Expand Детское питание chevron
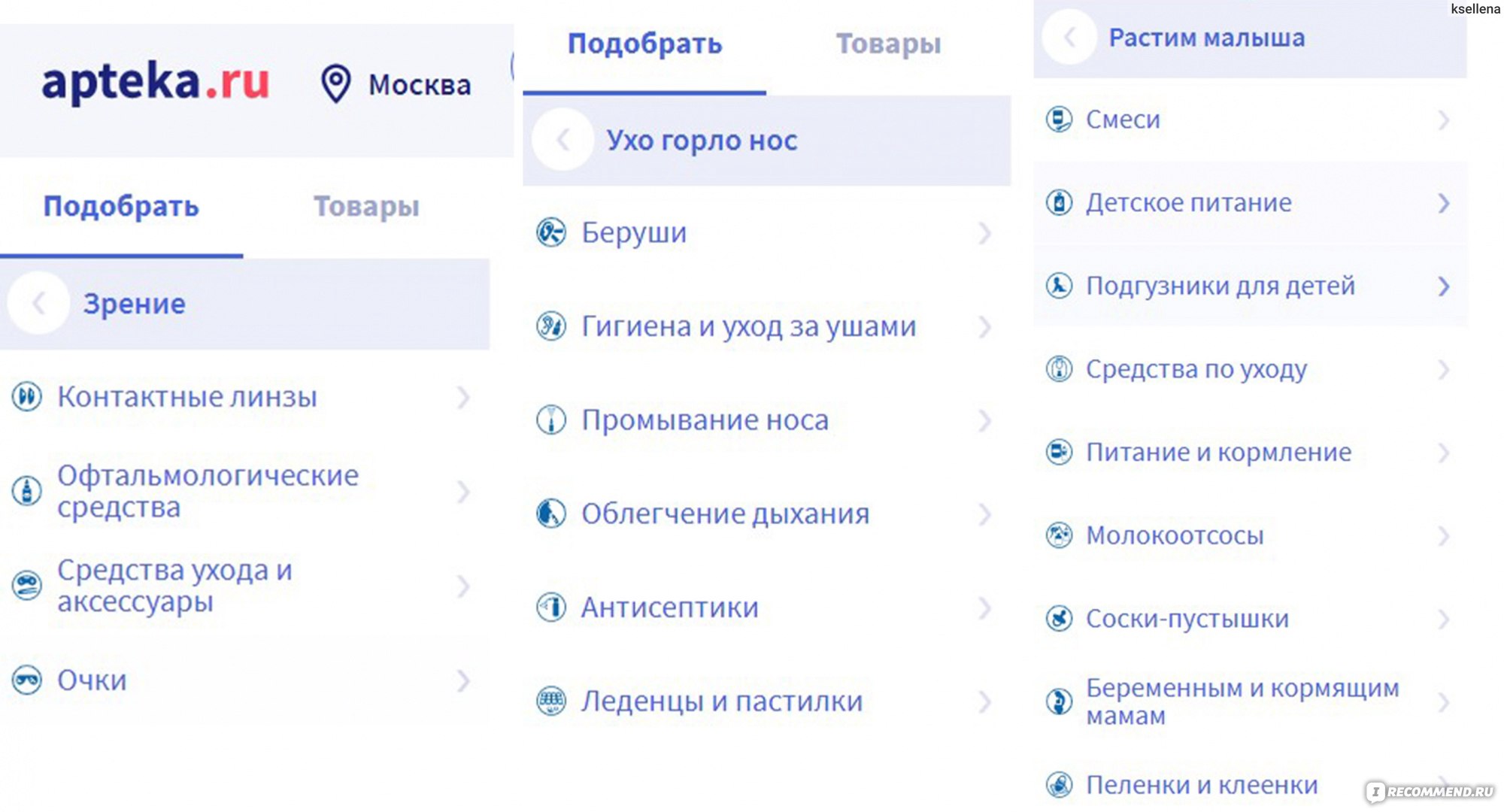 click(1443, 203)
